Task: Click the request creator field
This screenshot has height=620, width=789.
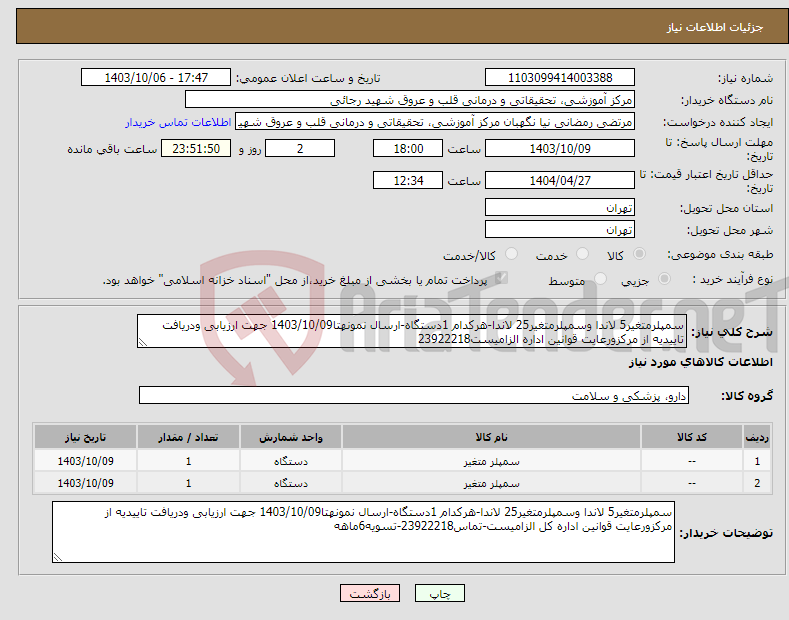Action: [435, 122]
